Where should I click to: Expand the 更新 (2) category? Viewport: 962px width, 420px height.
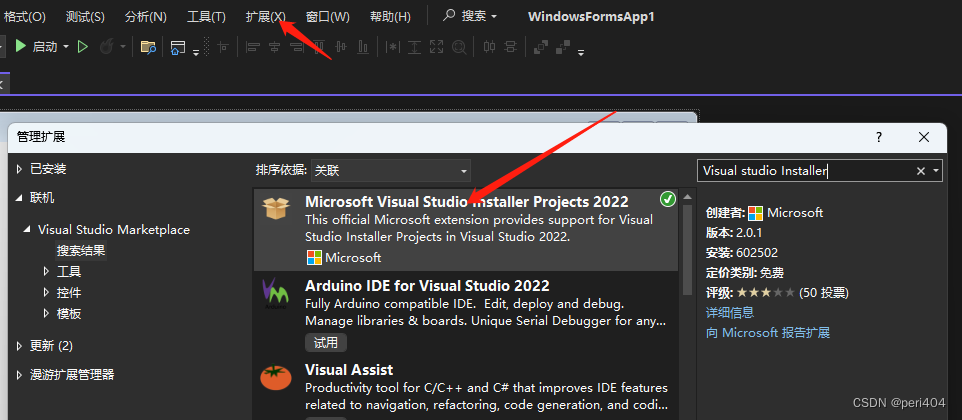[19, 346]
